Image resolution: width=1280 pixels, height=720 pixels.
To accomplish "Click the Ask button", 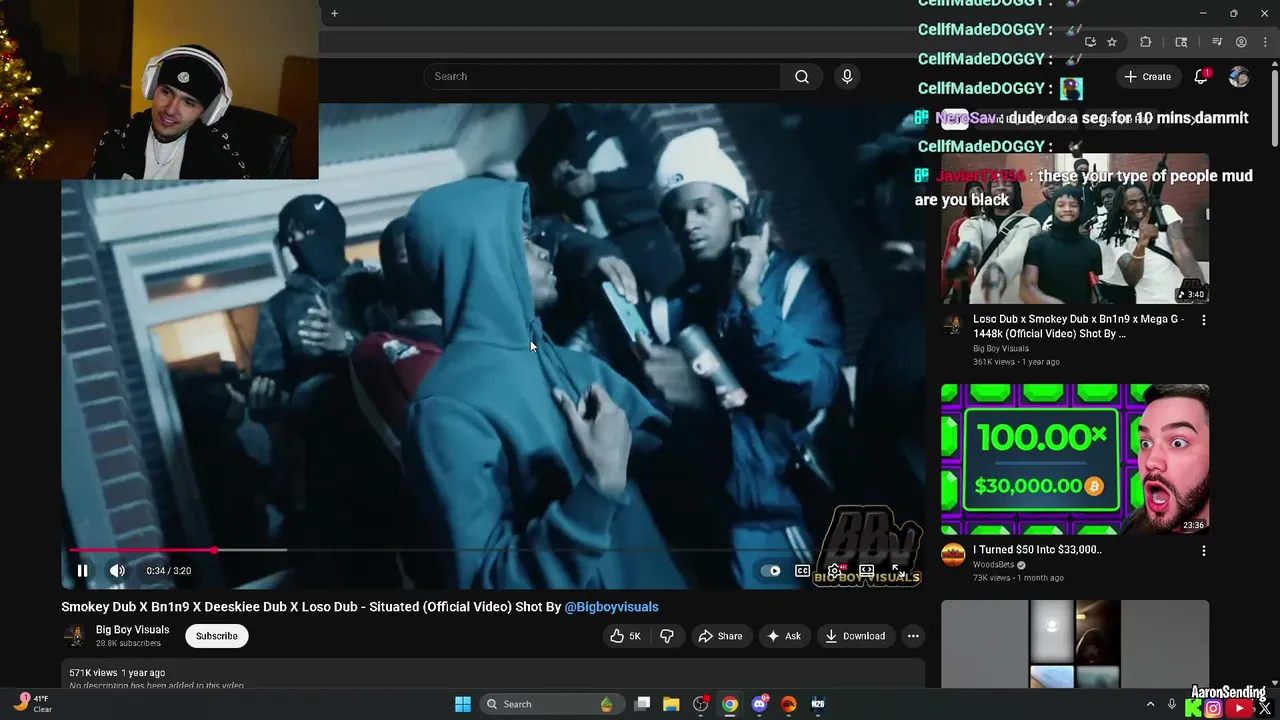I will tap(784, 636).
